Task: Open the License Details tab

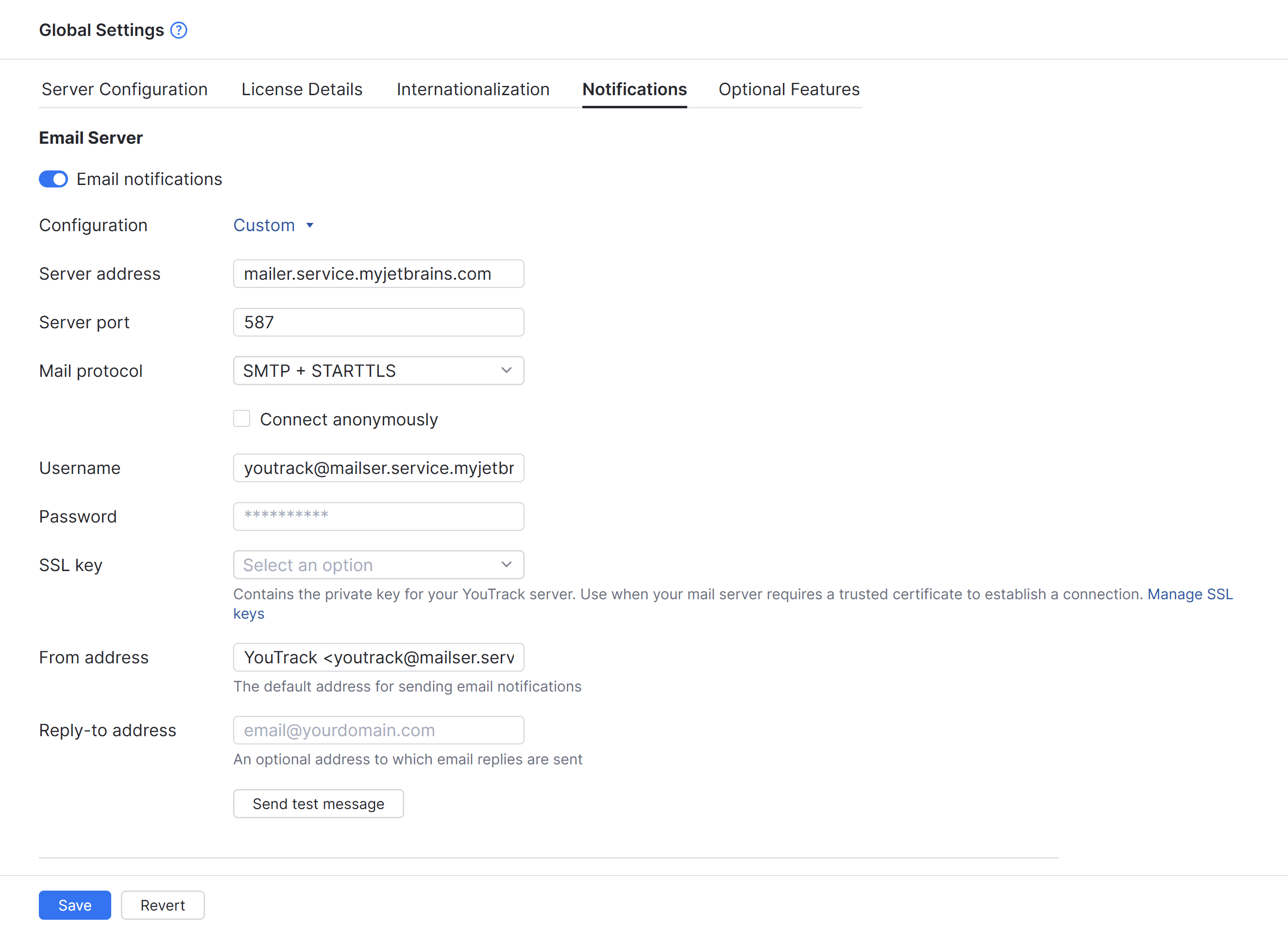Action: [302, 89]
